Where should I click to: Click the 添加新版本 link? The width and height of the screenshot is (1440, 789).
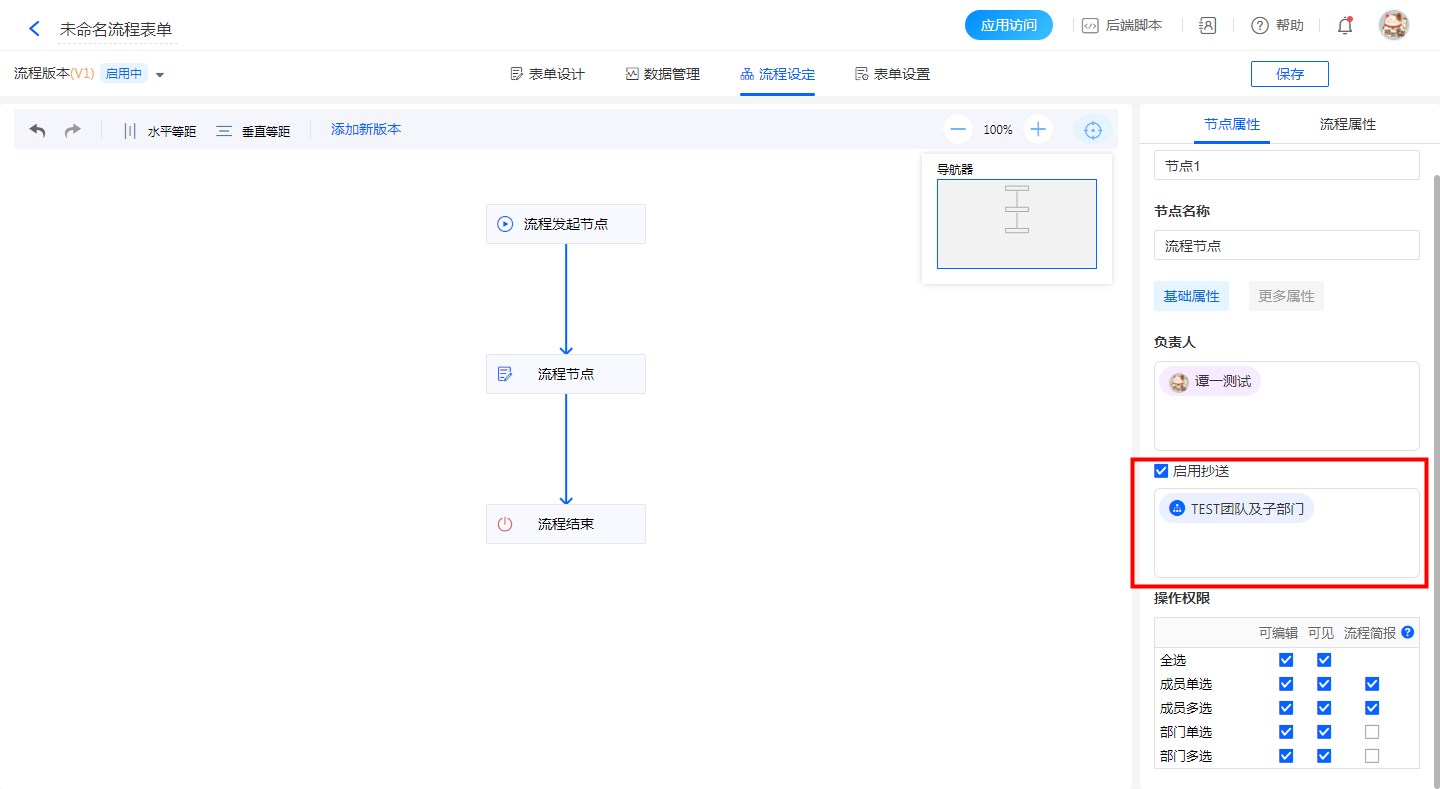coord(366,129)
